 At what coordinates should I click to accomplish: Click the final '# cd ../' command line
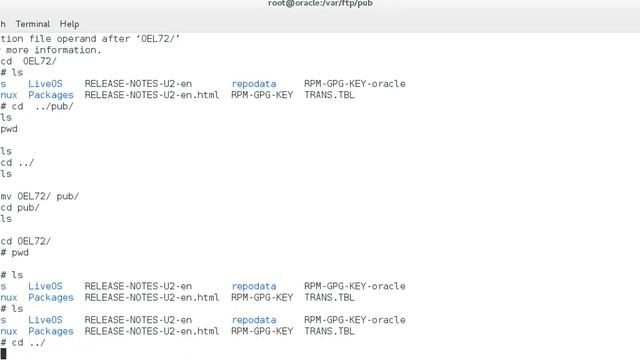coord(23,342)
